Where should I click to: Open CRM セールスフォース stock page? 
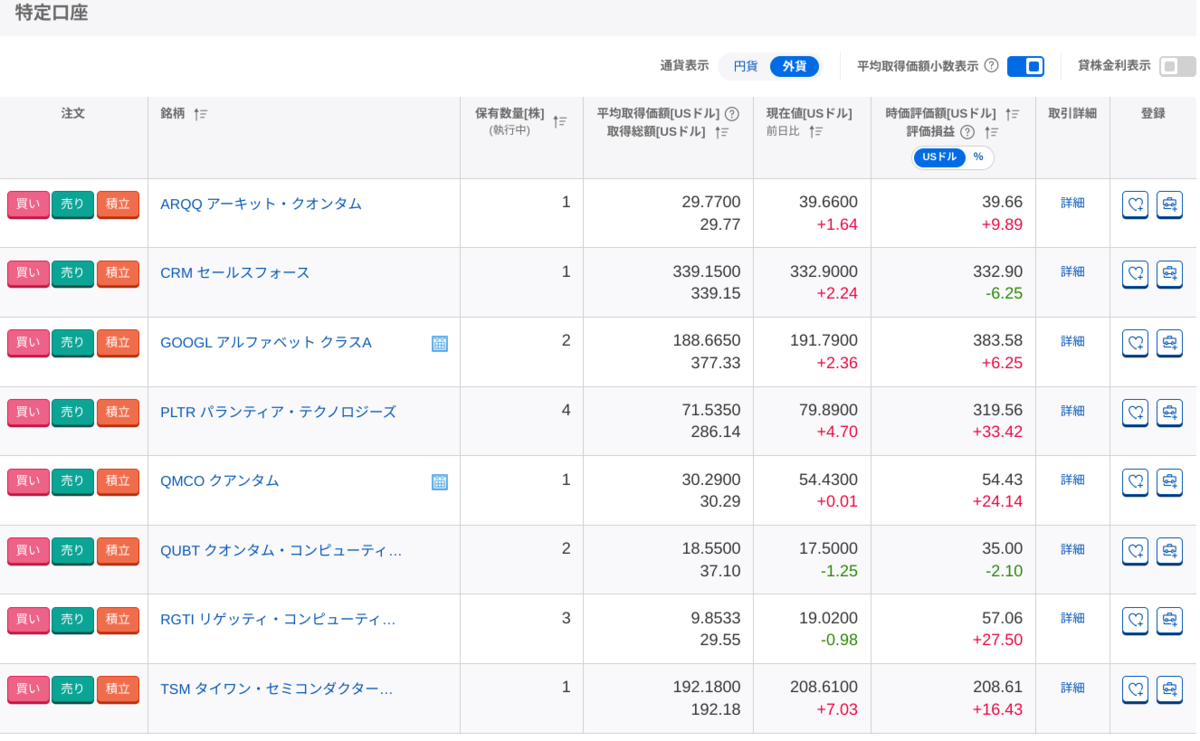click(x=235, y=272)
